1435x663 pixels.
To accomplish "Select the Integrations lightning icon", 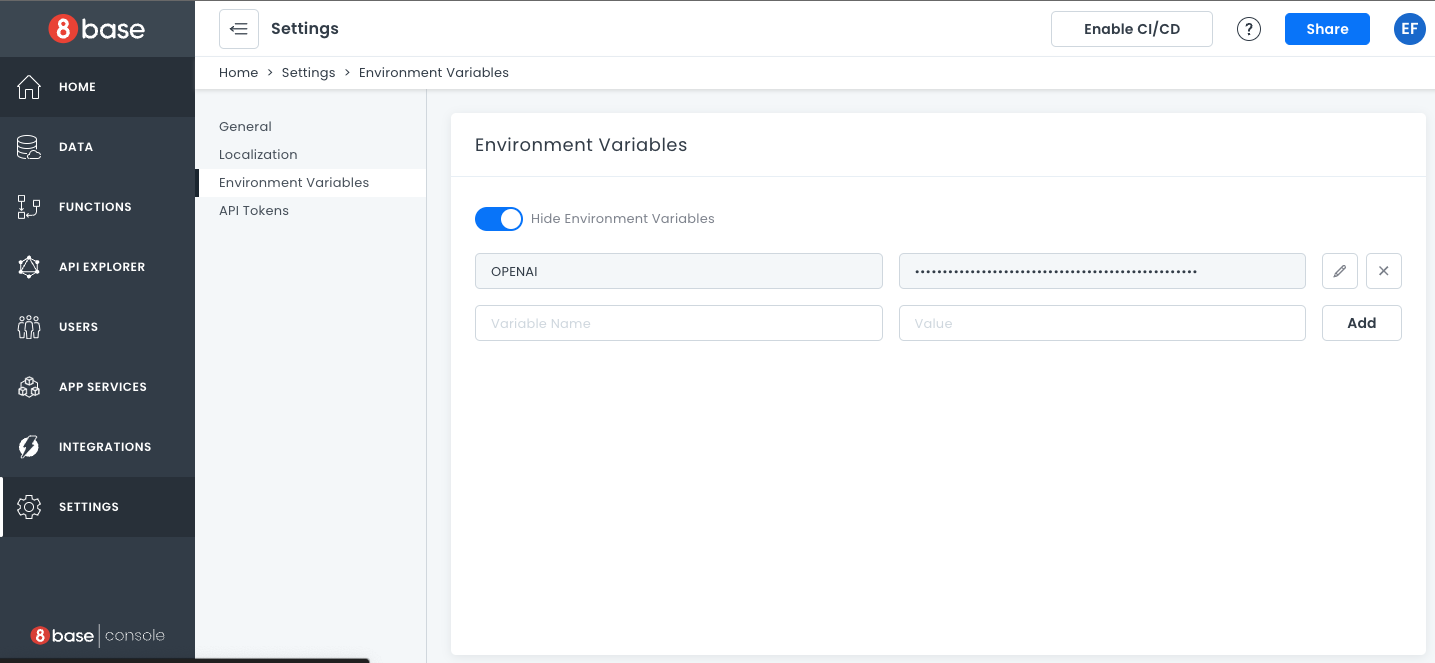I will (29, 447).
